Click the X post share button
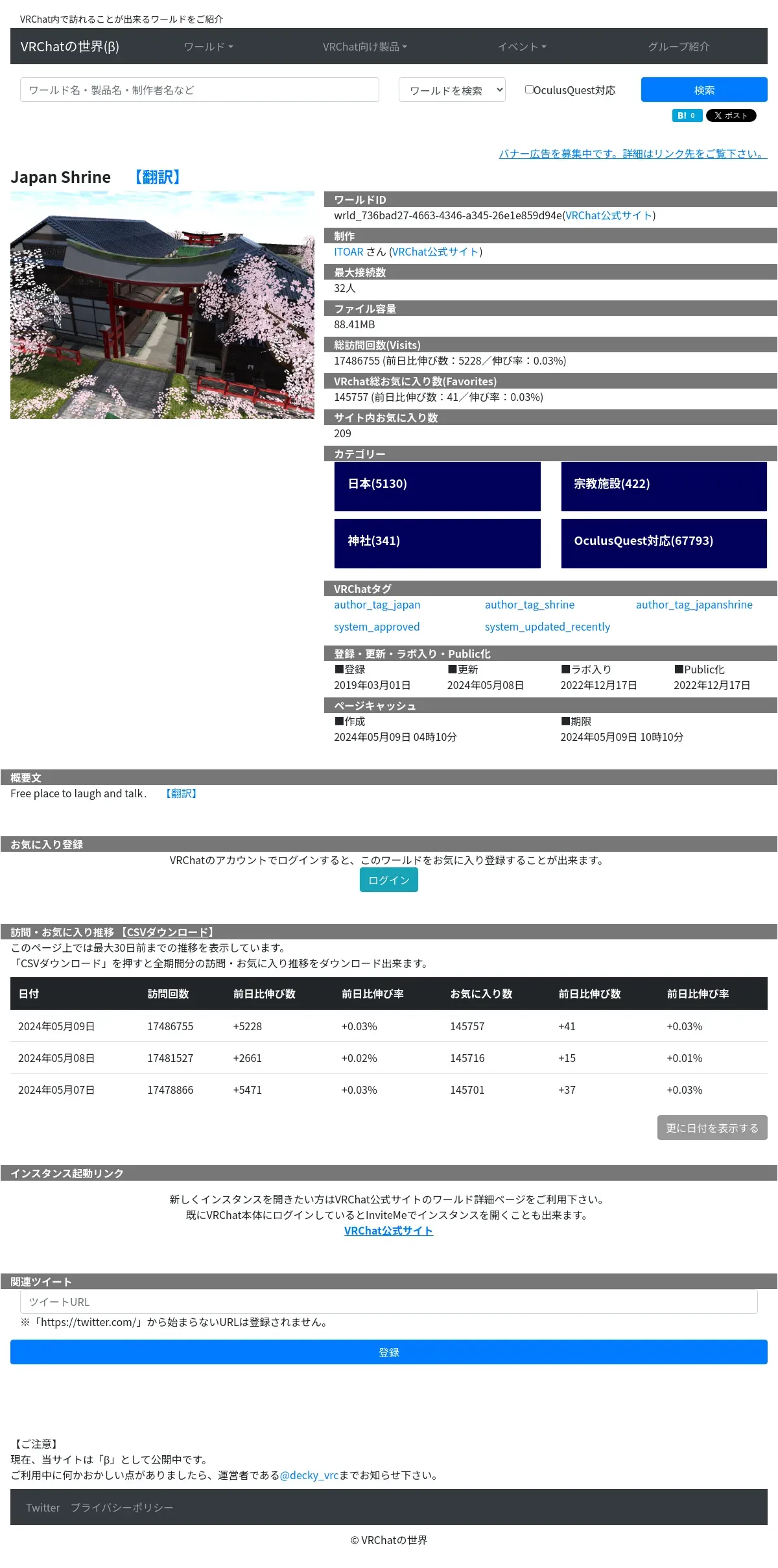 731,115
